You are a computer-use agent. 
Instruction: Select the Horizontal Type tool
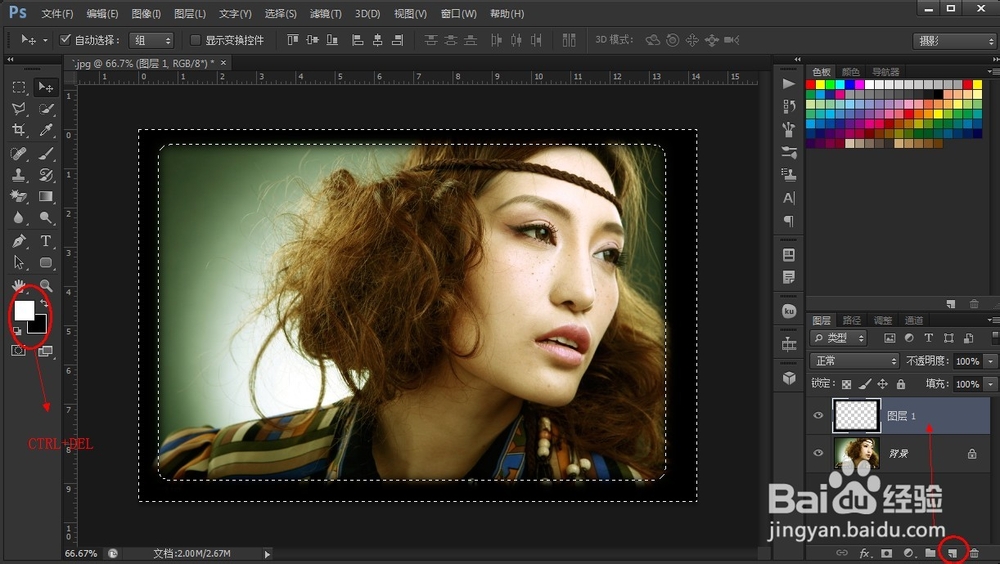coord(46,241)
